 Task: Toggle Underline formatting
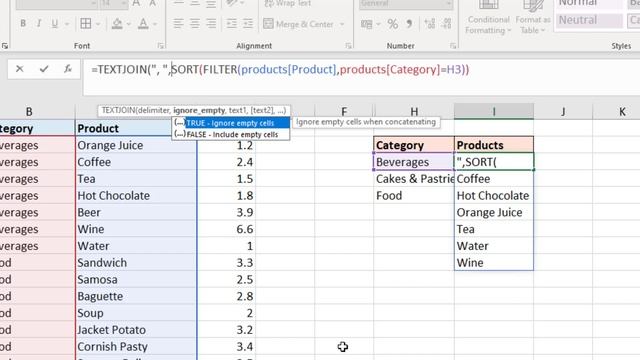tap(54, 24)
